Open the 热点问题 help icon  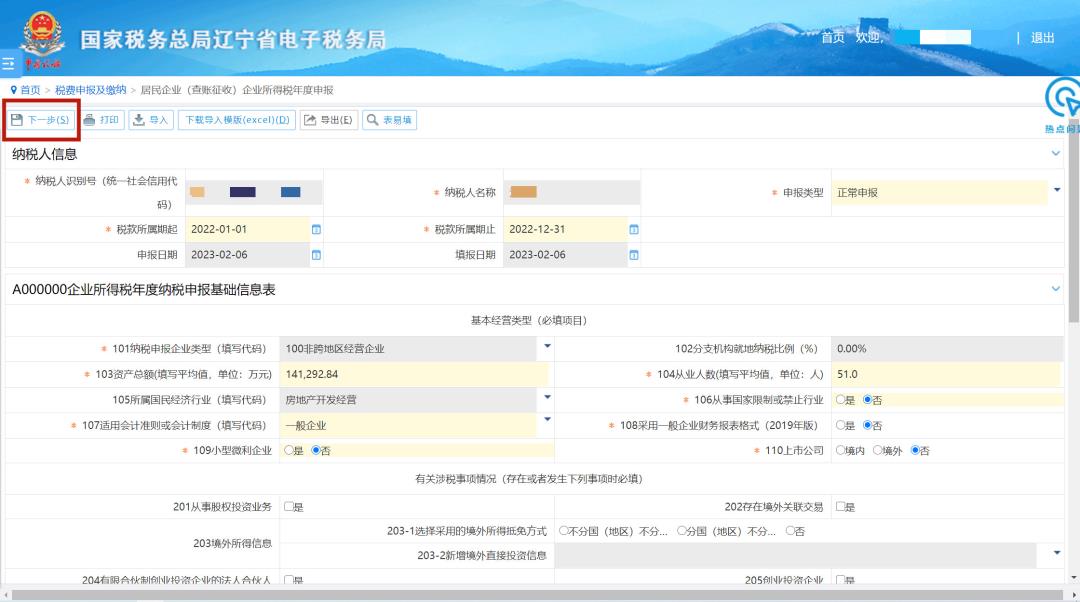click(x=1063, y=100)
